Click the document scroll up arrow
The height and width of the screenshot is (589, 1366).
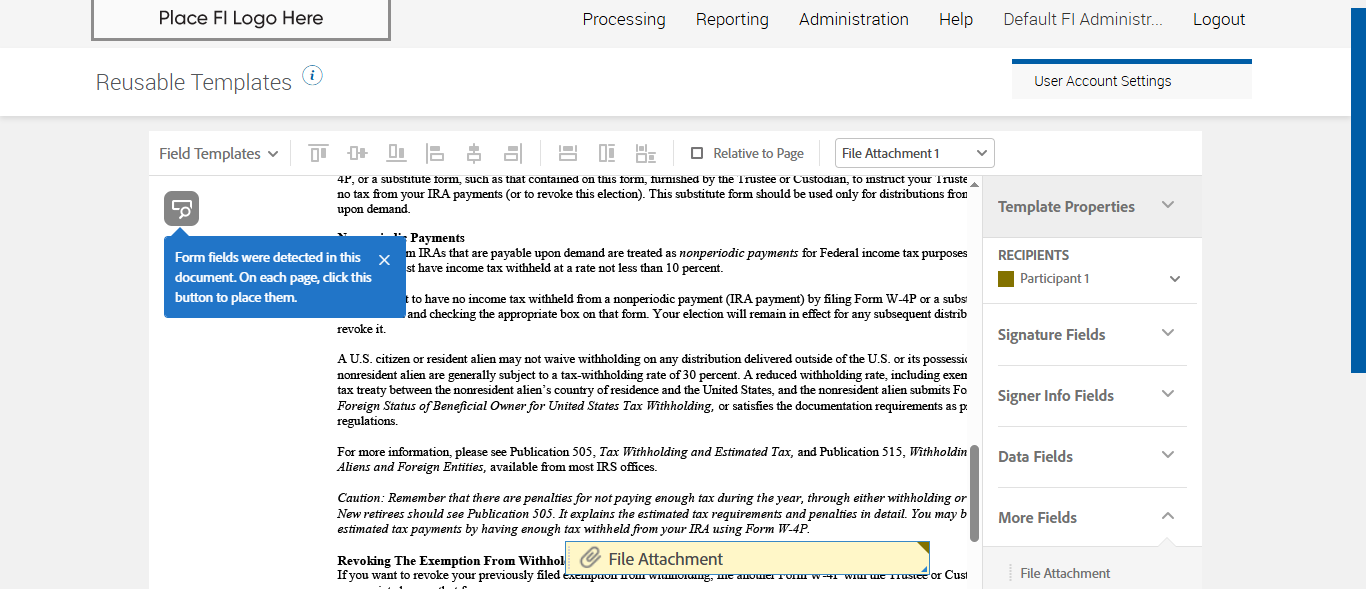tap(974, 184)
